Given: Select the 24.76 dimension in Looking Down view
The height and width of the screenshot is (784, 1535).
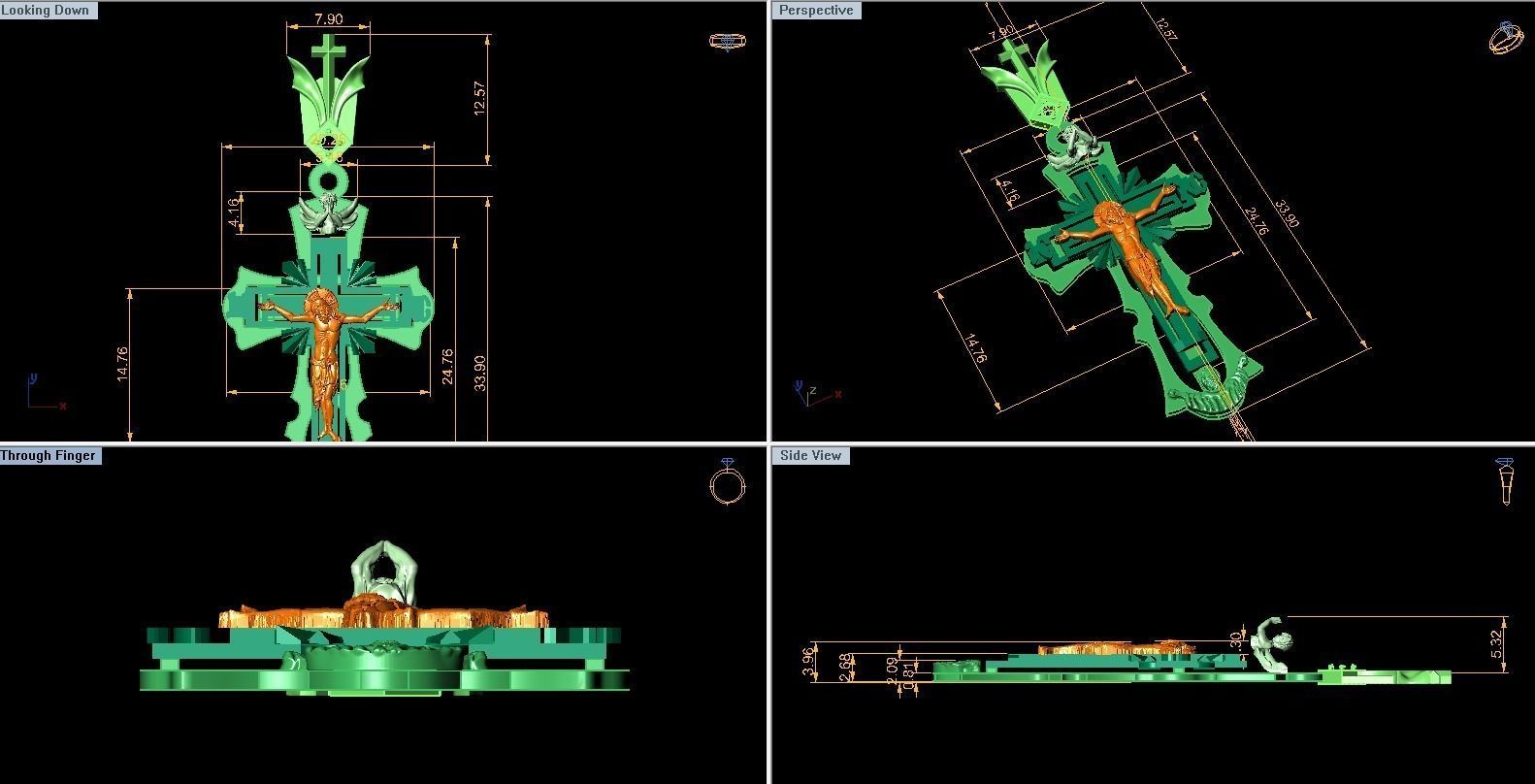Looking at the screenshot, I should (447, 366).
